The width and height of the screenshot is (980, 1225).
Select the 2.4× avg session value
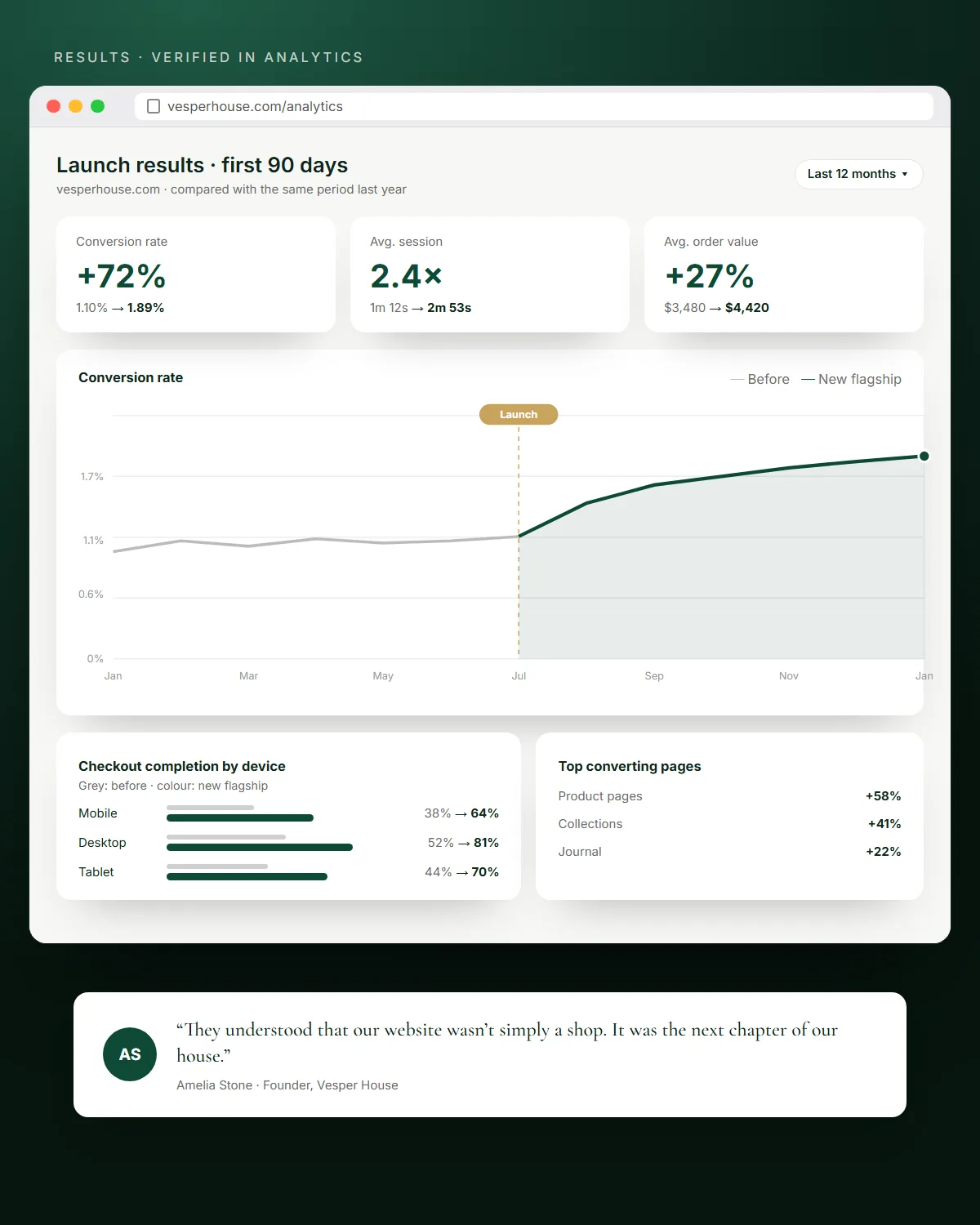click(406, 276)
